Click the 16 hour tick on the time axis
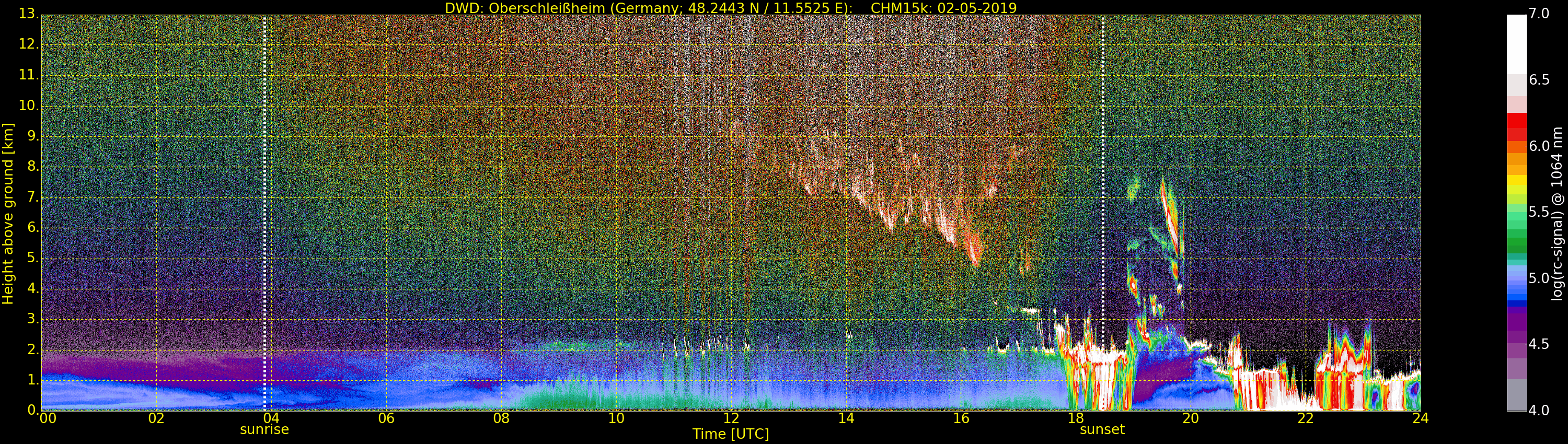This screenshot has height=444, width=1568. click(961, 418)
